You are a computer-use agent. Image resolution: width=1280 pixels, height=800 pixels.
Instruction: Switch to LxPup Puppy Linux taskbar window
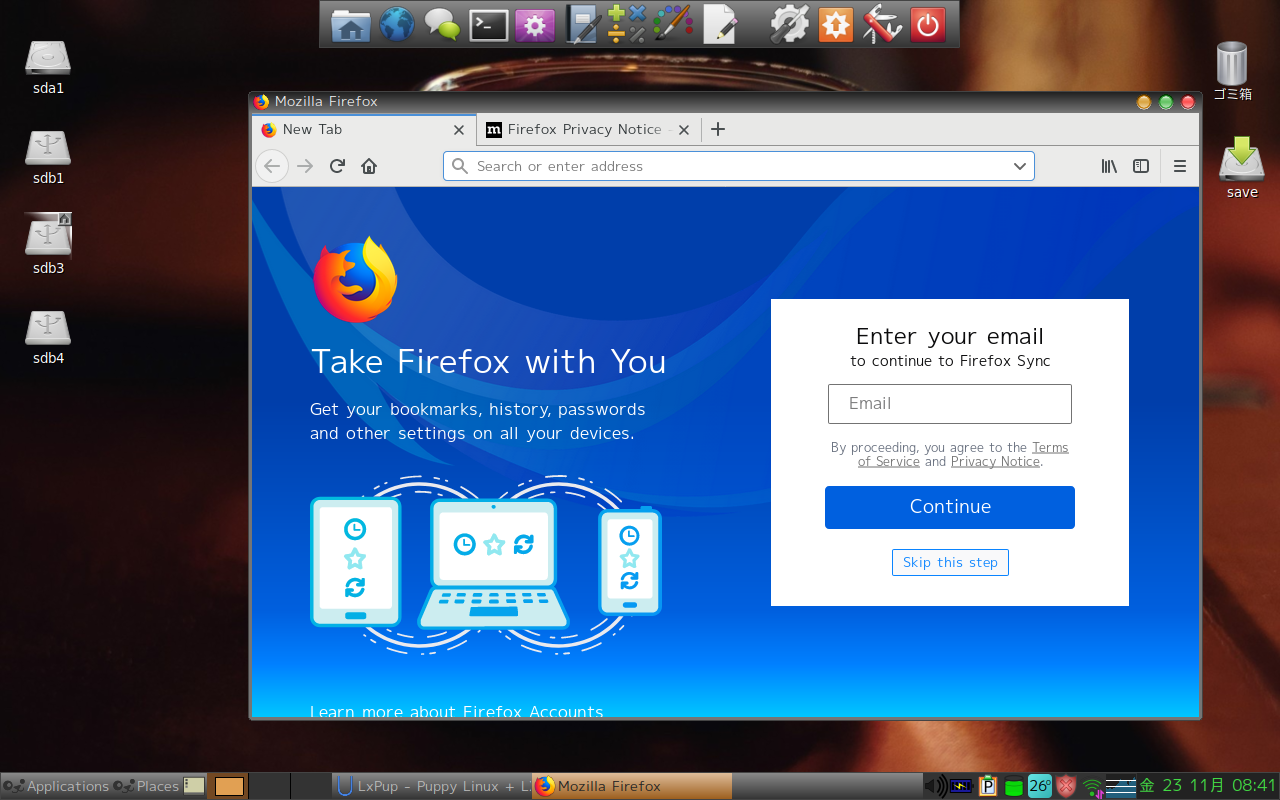click(x=431, y=786)
